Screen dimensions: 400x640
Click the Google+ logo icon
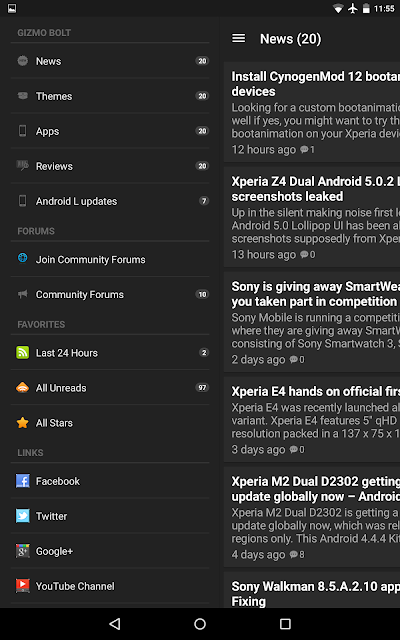coord(22,551)
